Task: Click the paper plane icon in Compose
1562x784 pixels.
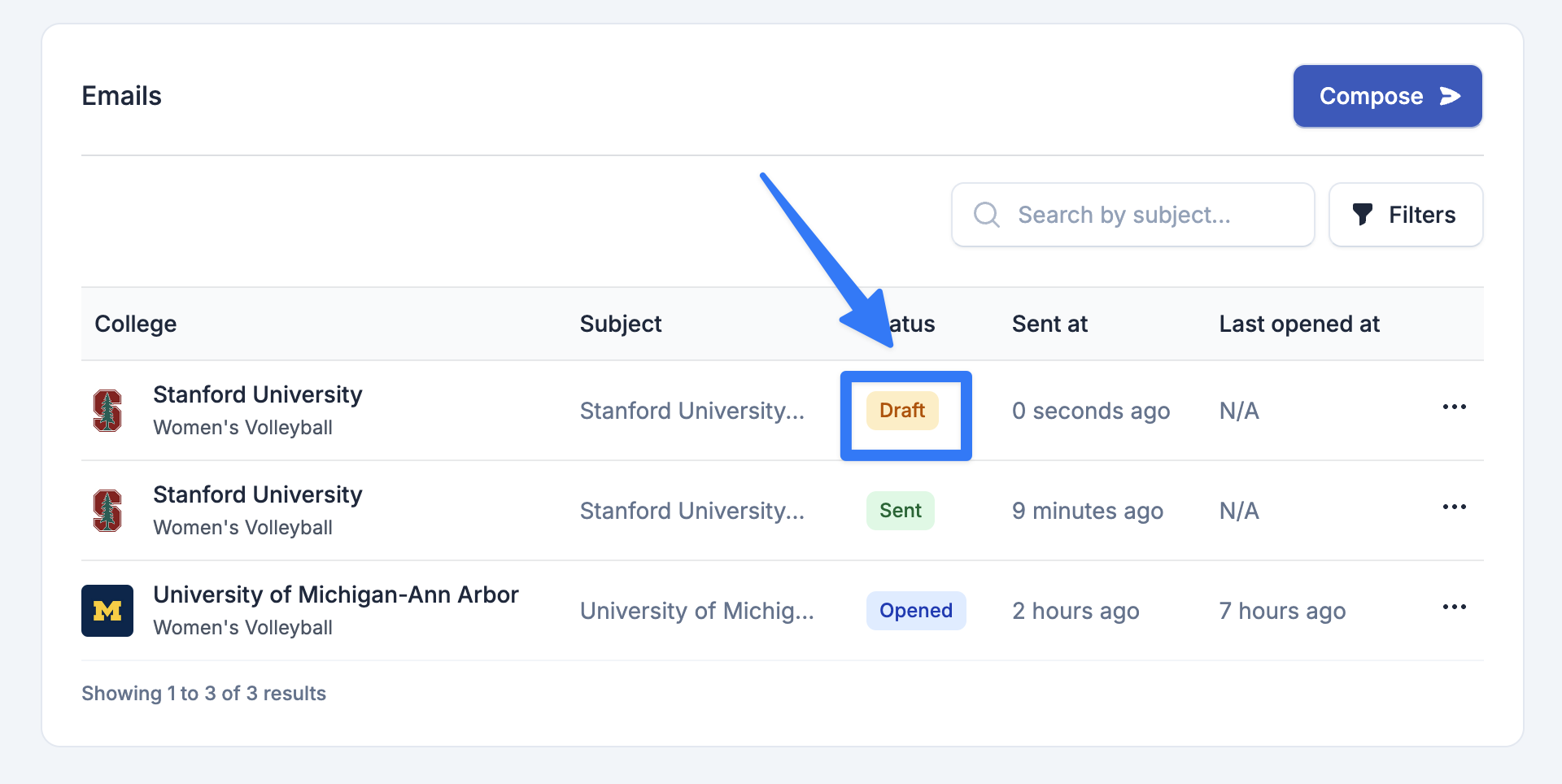Action: tap(1450, 96)
